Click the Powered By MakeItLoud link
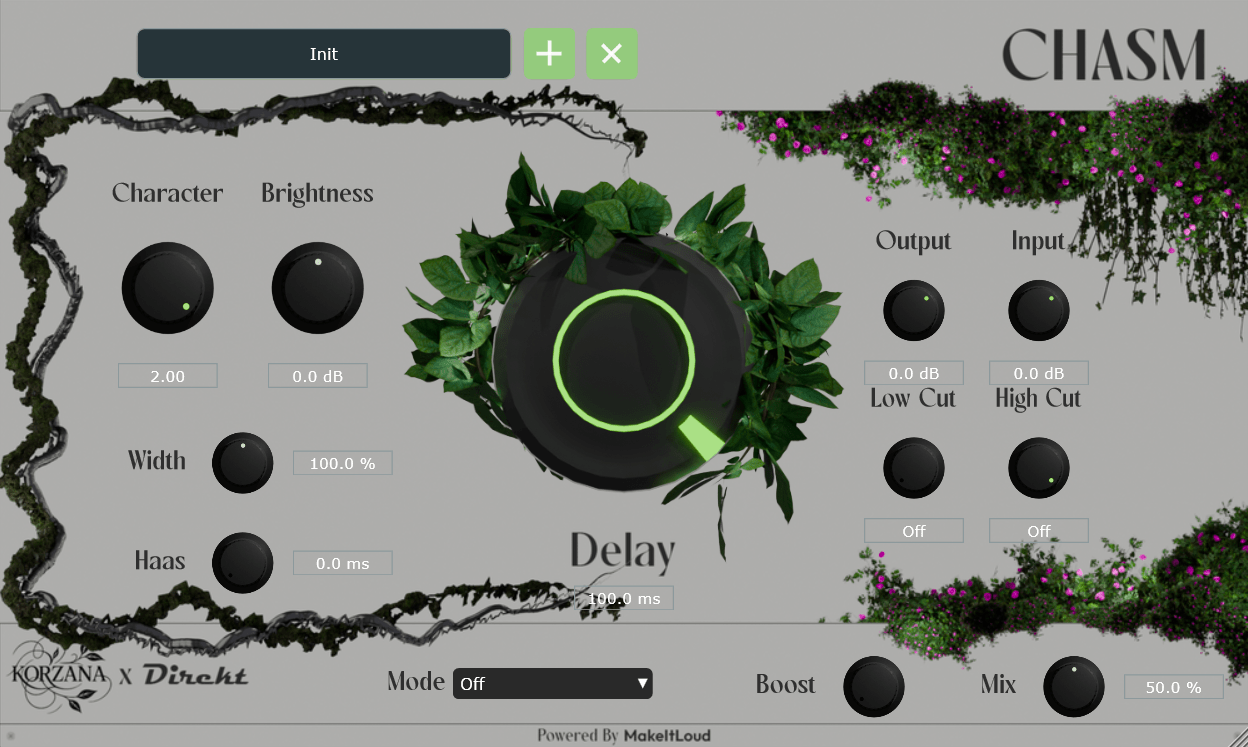Viewport: 1248px width, 747px height. (624, 735)
